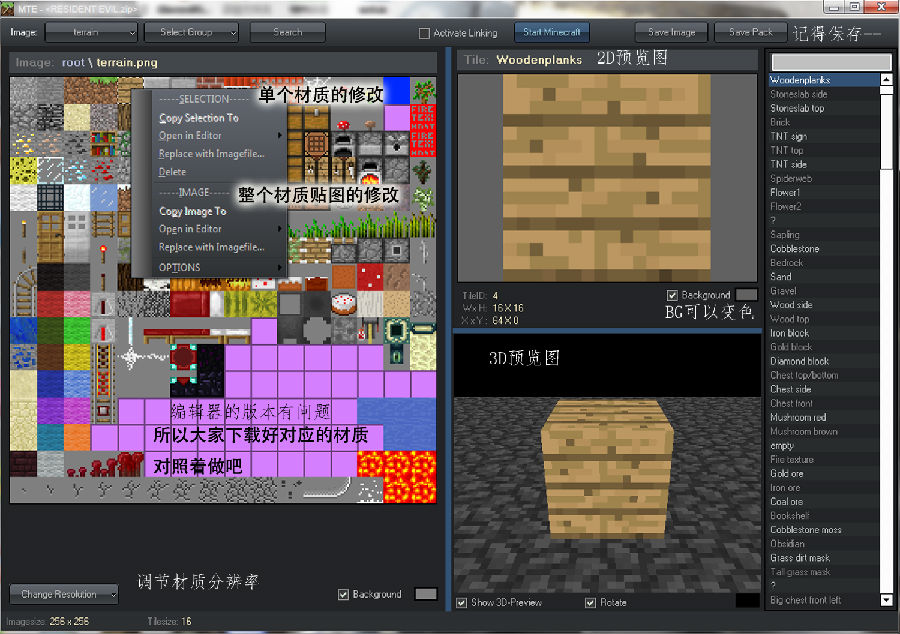900x634 pixels.
Task: Enable the Activate Linking checkbox
Action: pos(426,31)
